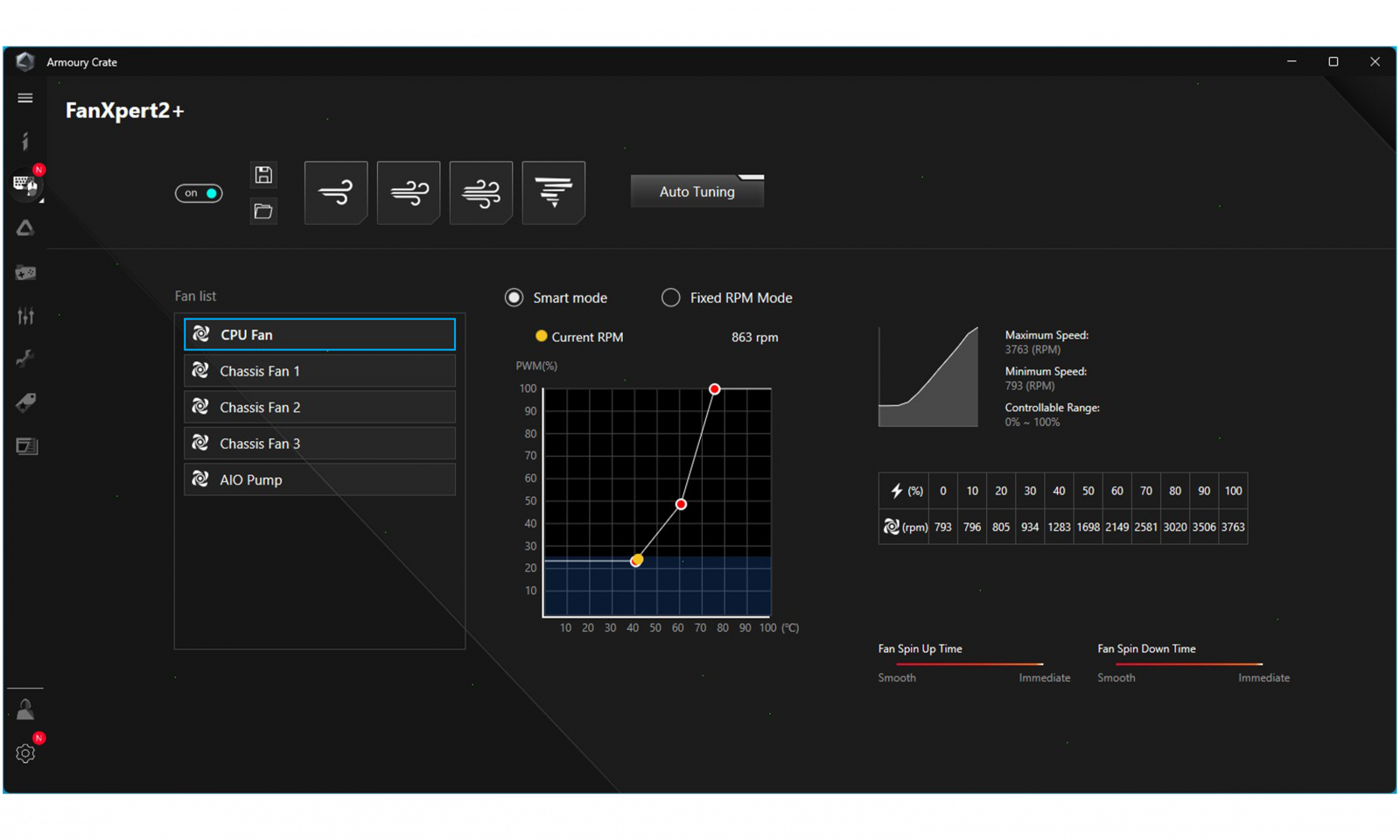The height and width of the screenshot is (840, 1400).
Task: Click the 3020 rpm cell in the table
Action: [1175, 527]
